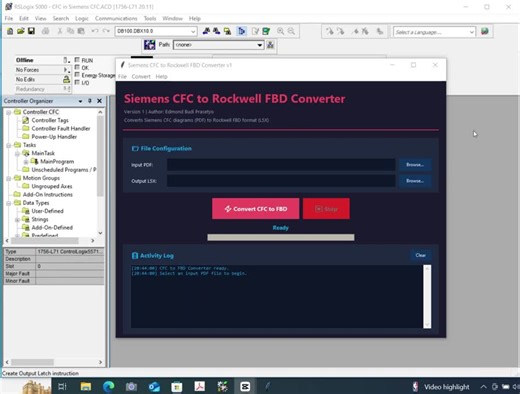Select Power-Up Handler in the organizer

(x=54, y=137)
